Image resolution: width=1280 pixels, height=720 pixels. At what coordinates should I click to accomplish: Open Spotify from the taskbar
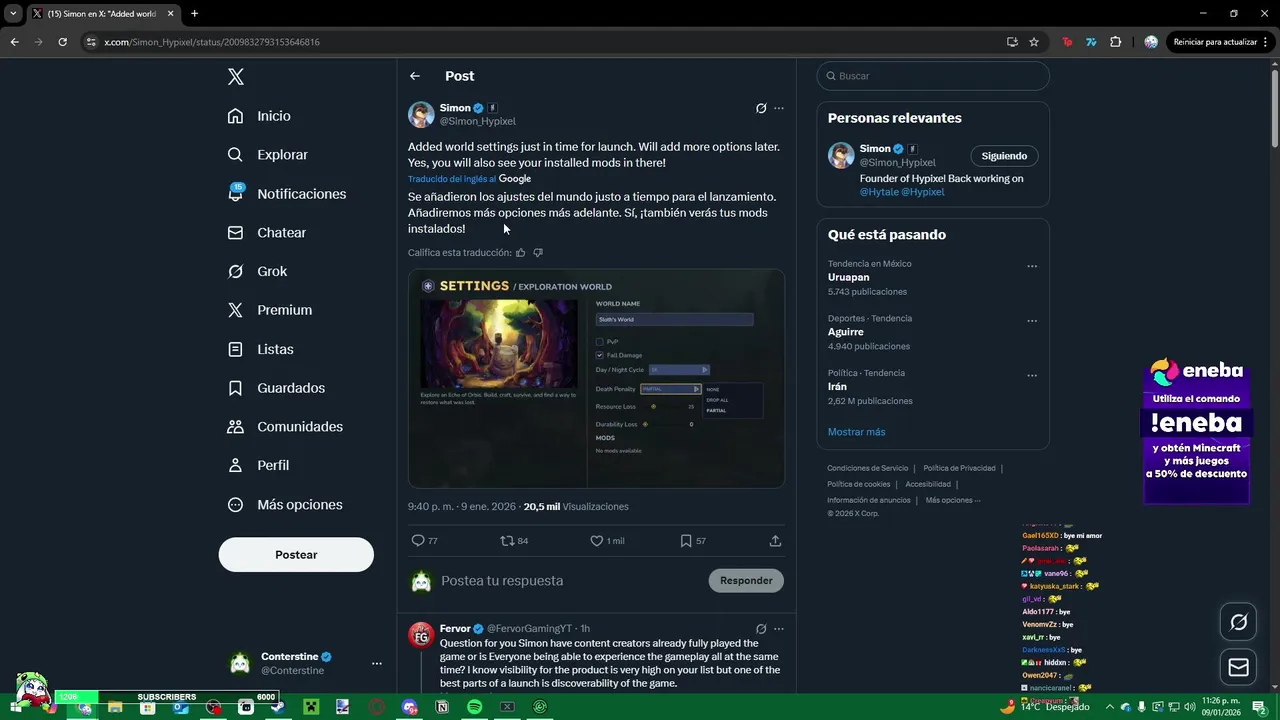tap(475, 707)
